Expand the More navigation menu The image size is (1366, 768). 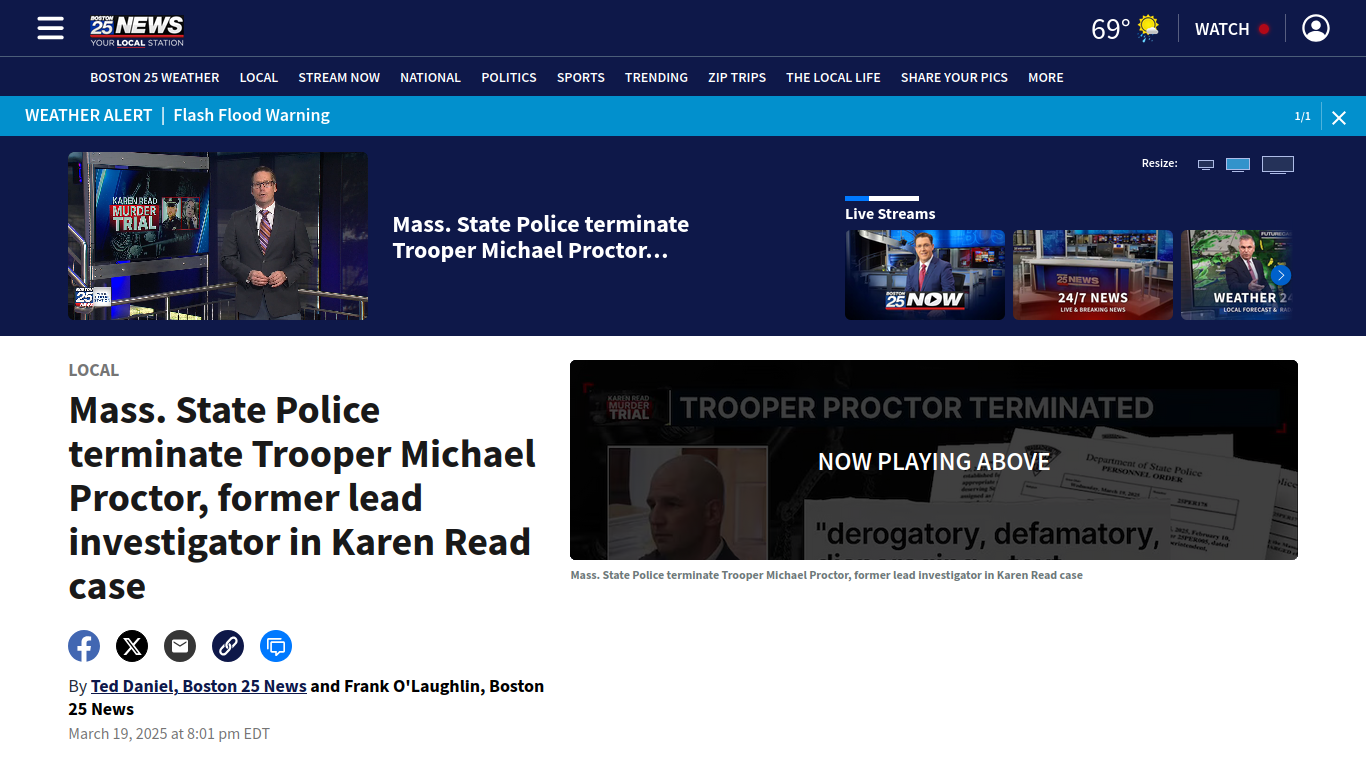tap(1046, 77)
